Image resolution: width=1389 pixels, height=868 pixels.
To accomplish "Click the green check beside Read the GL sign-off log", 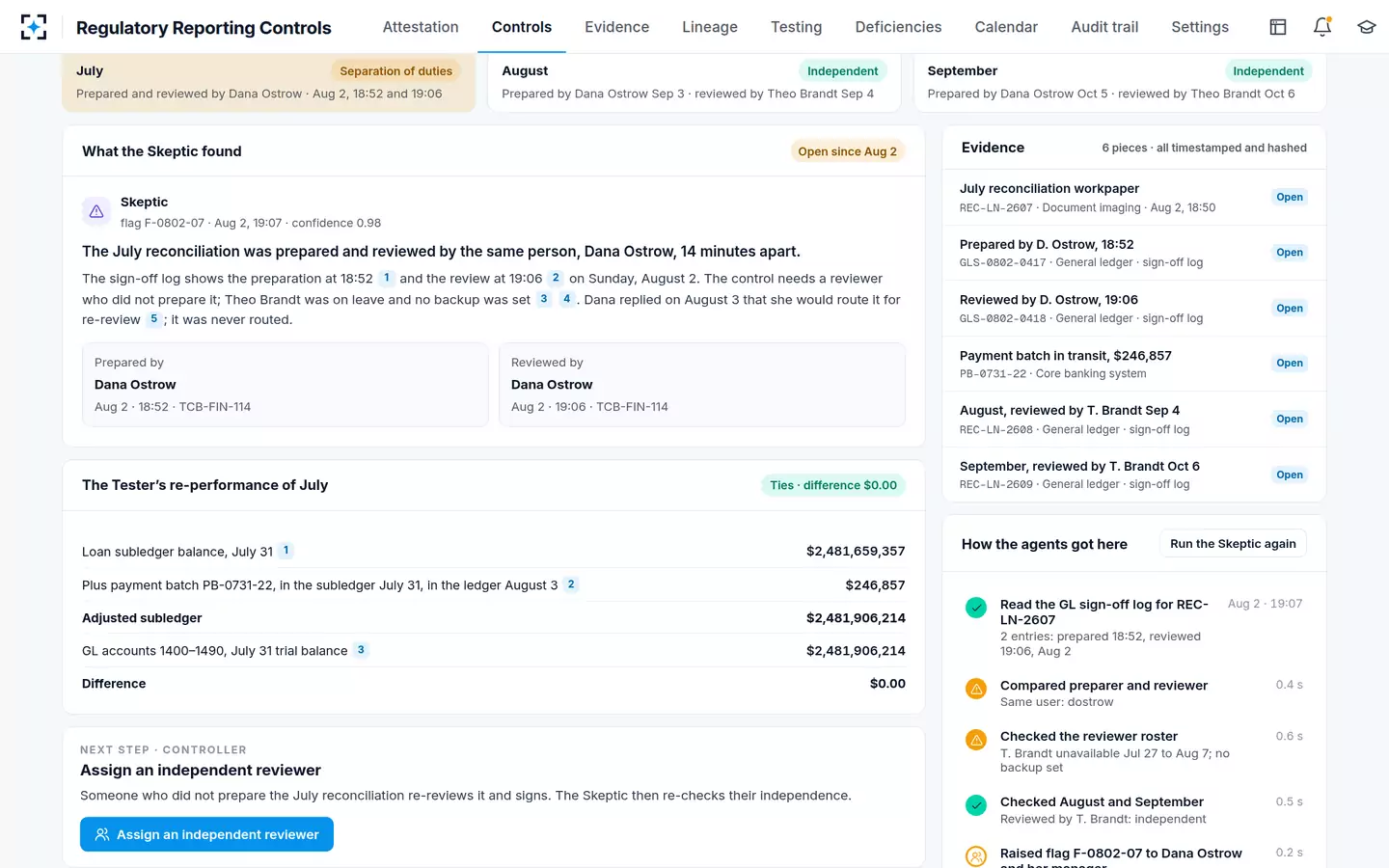I will pyautogui.click(x=976, y=608).
